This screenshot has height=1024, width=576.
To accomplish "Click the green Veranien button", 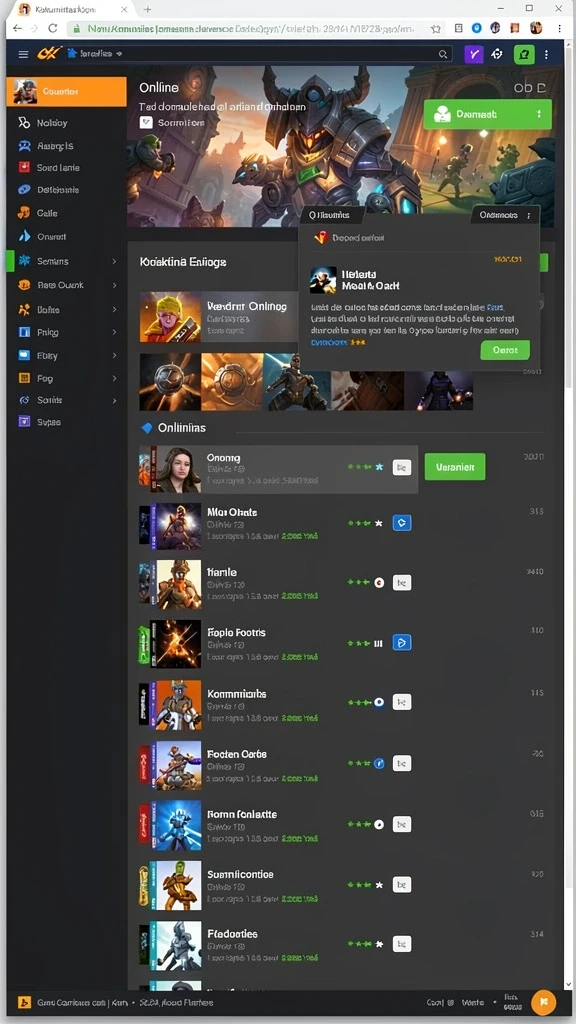I will 455,467.
